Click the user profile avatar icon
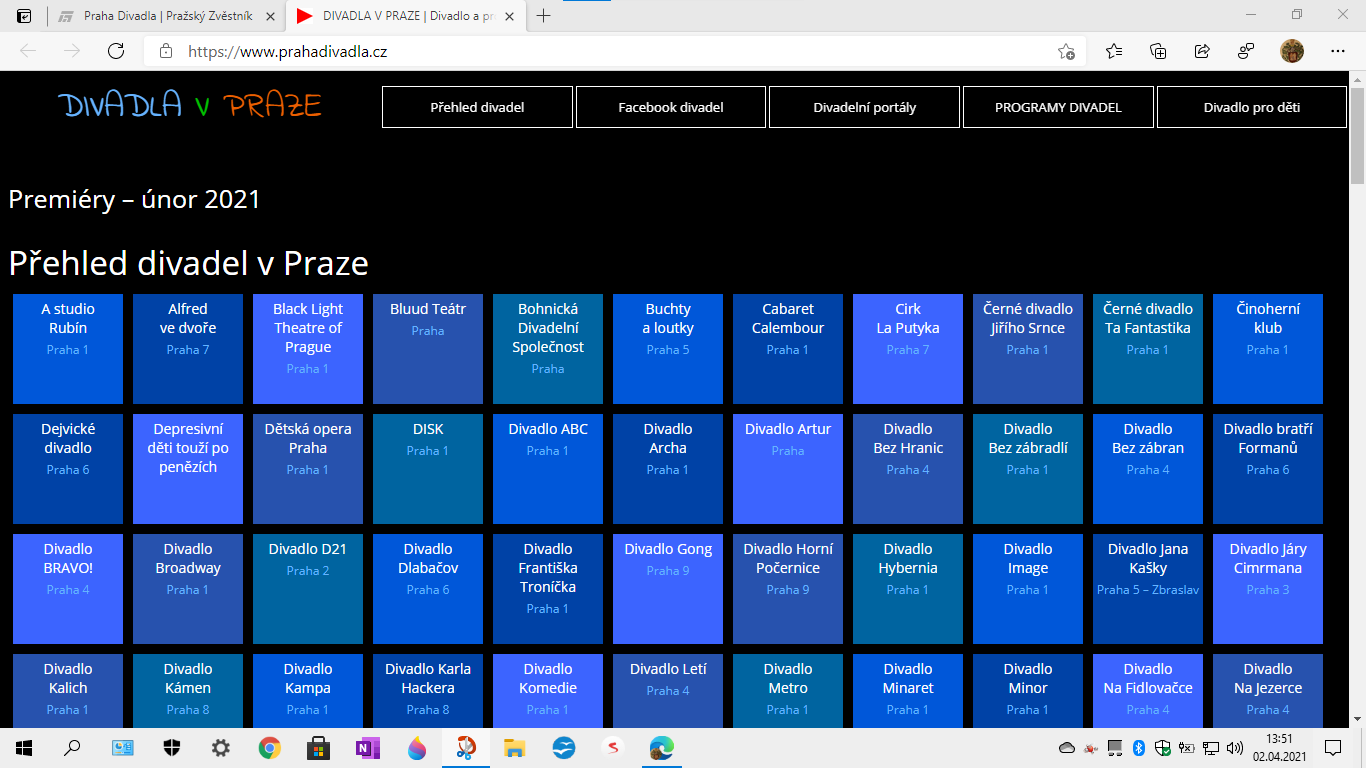The image size is (1366, 768). pyautogui.click(x=1292, y=52)
